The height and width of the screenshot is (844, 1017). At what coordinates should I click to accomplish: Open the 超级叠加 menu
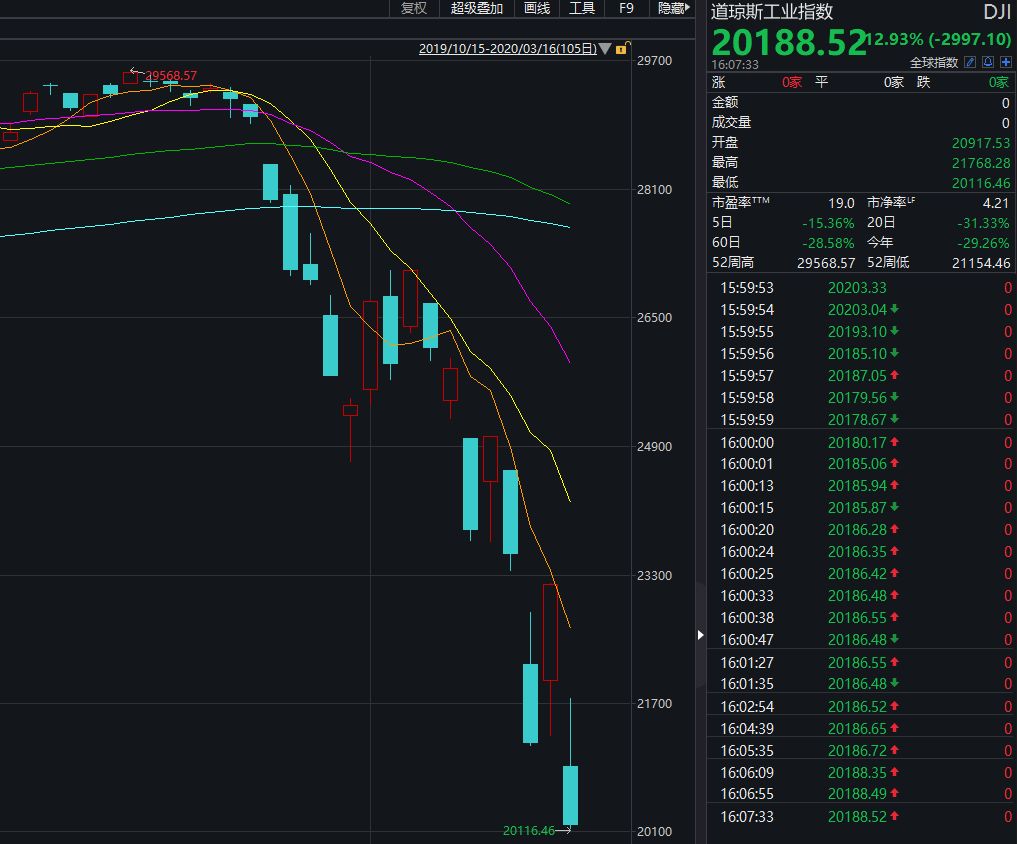click(477, 8)
